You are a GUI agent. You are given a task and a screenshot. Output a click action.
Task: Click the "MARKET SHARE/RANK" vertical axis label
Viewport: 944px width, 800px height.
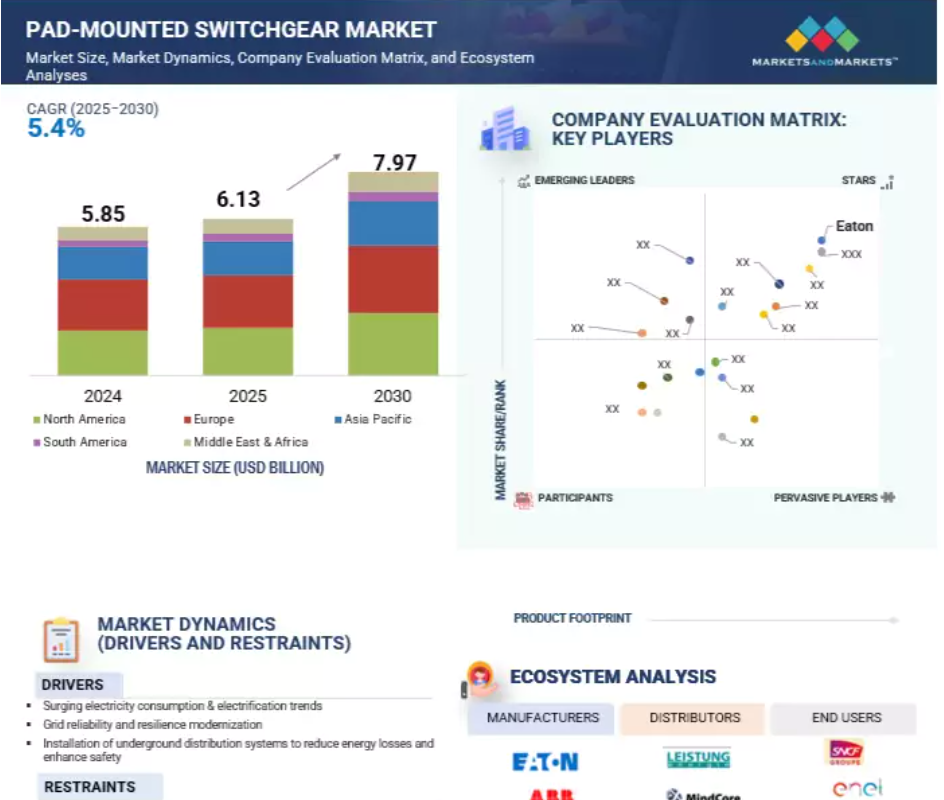point(500,440)
